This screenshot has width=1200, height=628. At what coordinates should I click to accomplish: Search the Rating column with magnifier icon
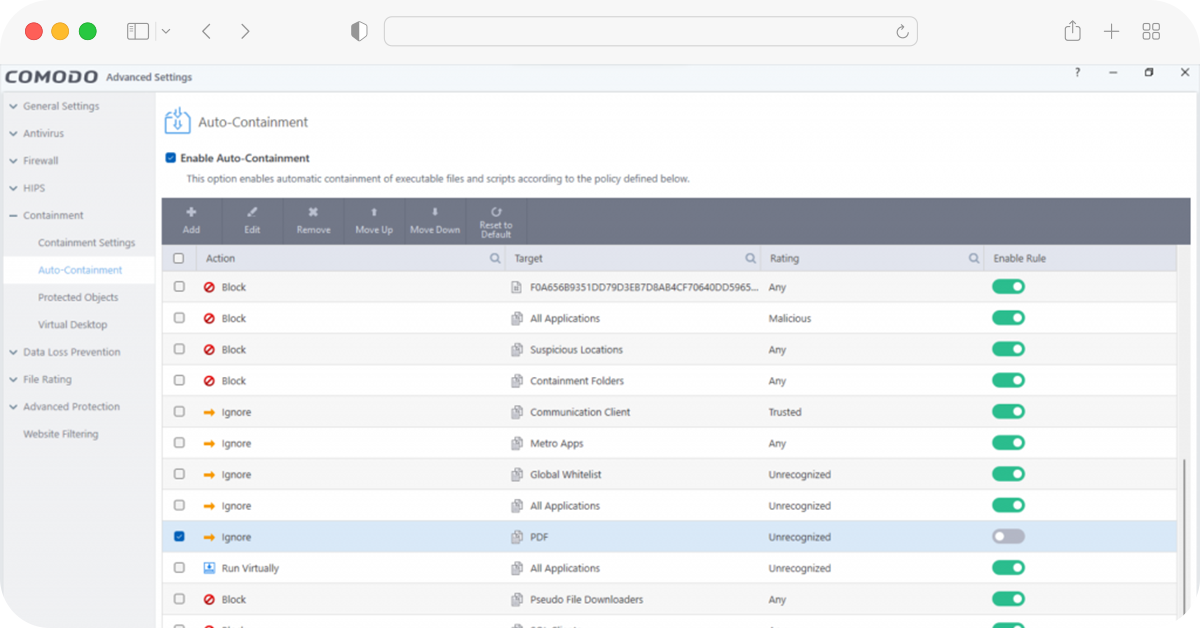[974, 258]
